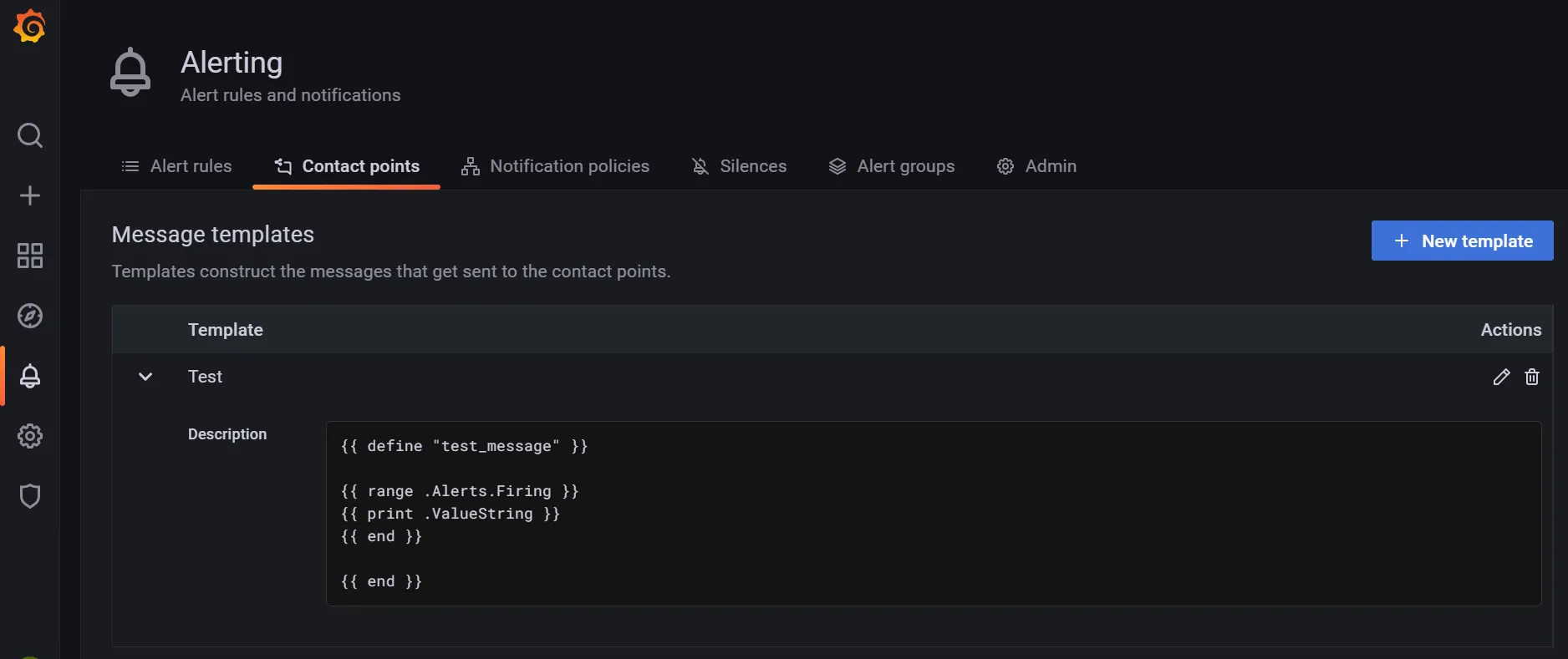The height and width of the screenshot is (659, 1568).
Task: Switch to Alert groups tab
Action: [x=891, y=166]
